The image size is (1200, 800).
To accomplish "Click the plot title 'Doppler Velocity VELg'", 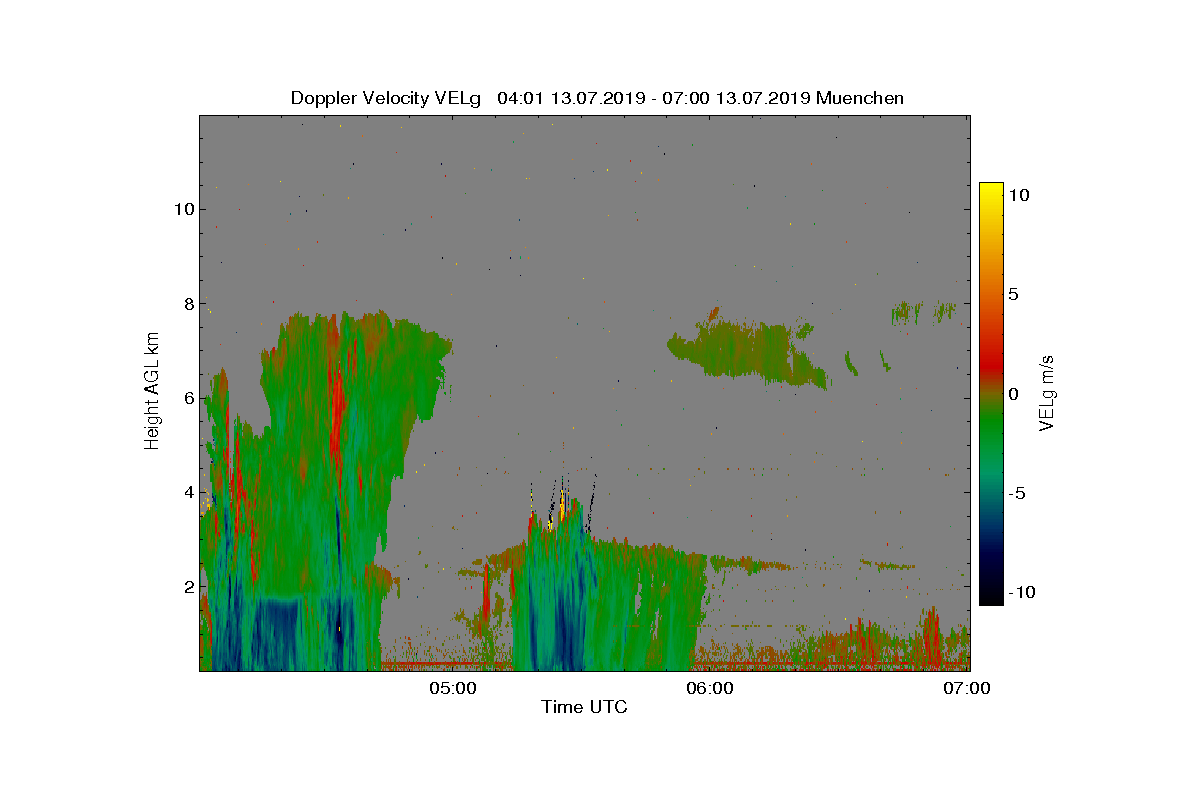I will (385, 98).
